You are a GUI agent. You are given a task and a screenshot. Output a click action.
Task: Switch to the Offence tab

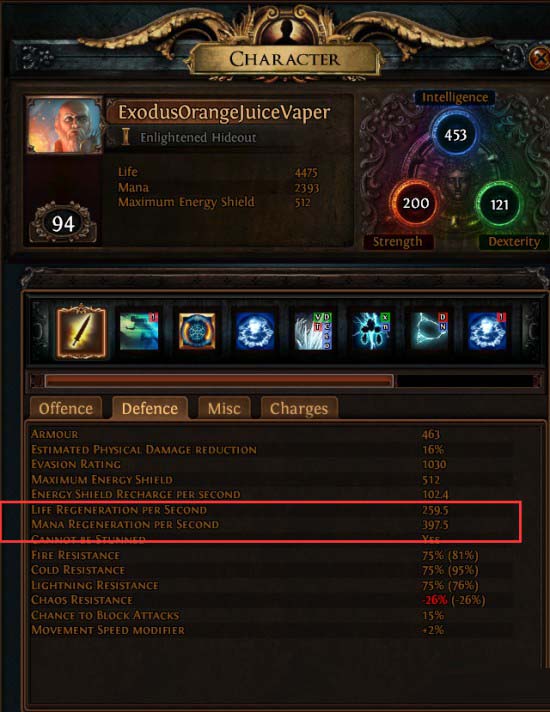click(66, 408)
